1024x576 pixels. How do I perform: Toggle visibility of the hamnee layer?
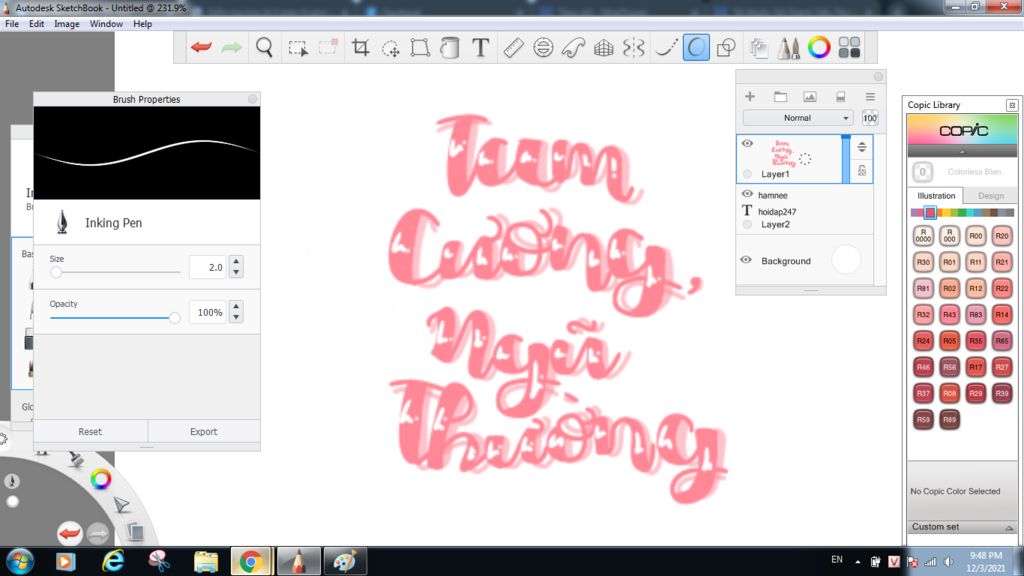click(x=747, y=194)
